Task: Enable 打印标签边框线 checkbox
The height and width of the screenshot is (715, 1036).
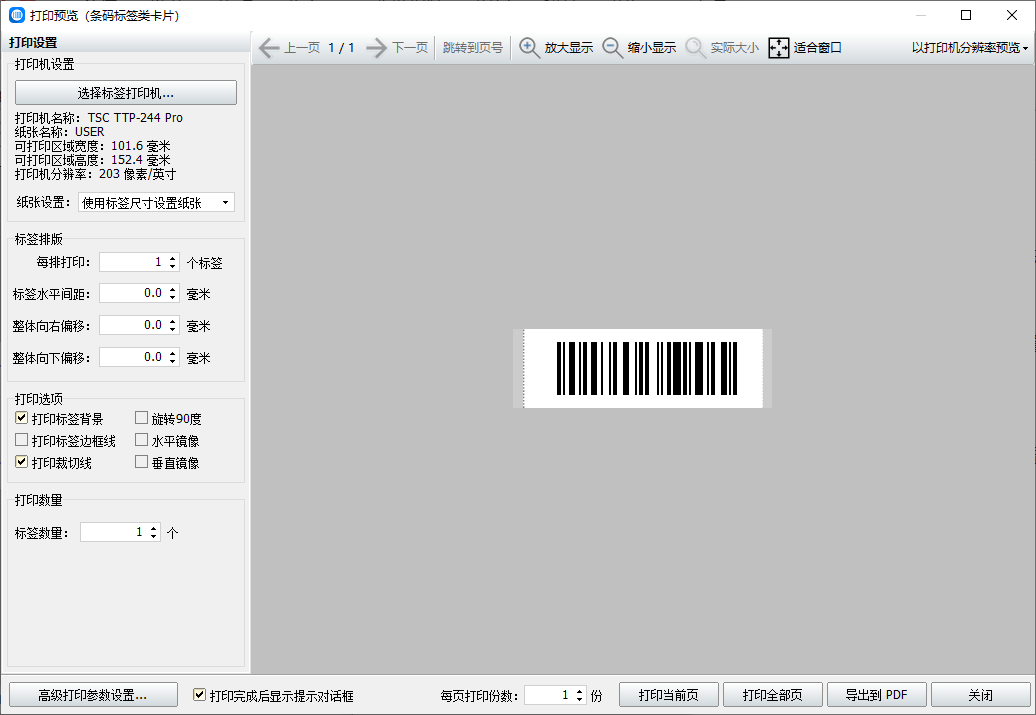Action: click(22, 439)
